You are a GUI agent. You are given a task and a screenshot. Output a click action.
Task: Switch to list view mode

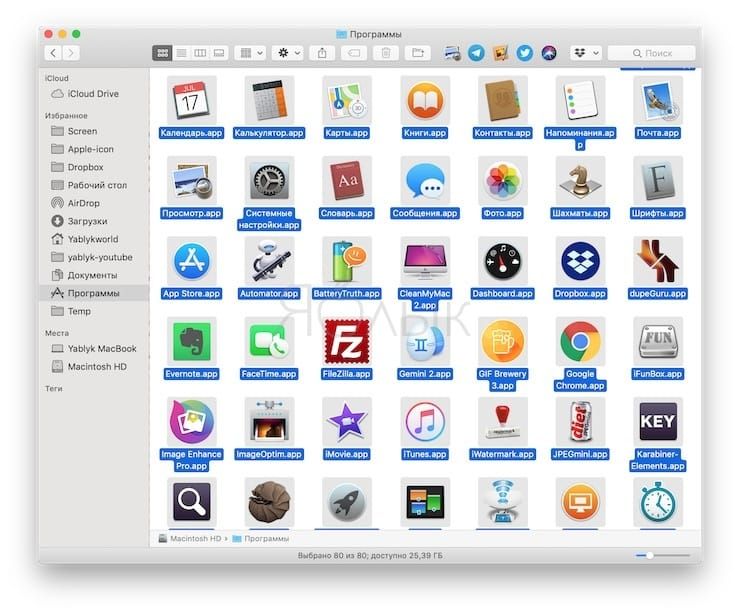click(x=181, y=53)
